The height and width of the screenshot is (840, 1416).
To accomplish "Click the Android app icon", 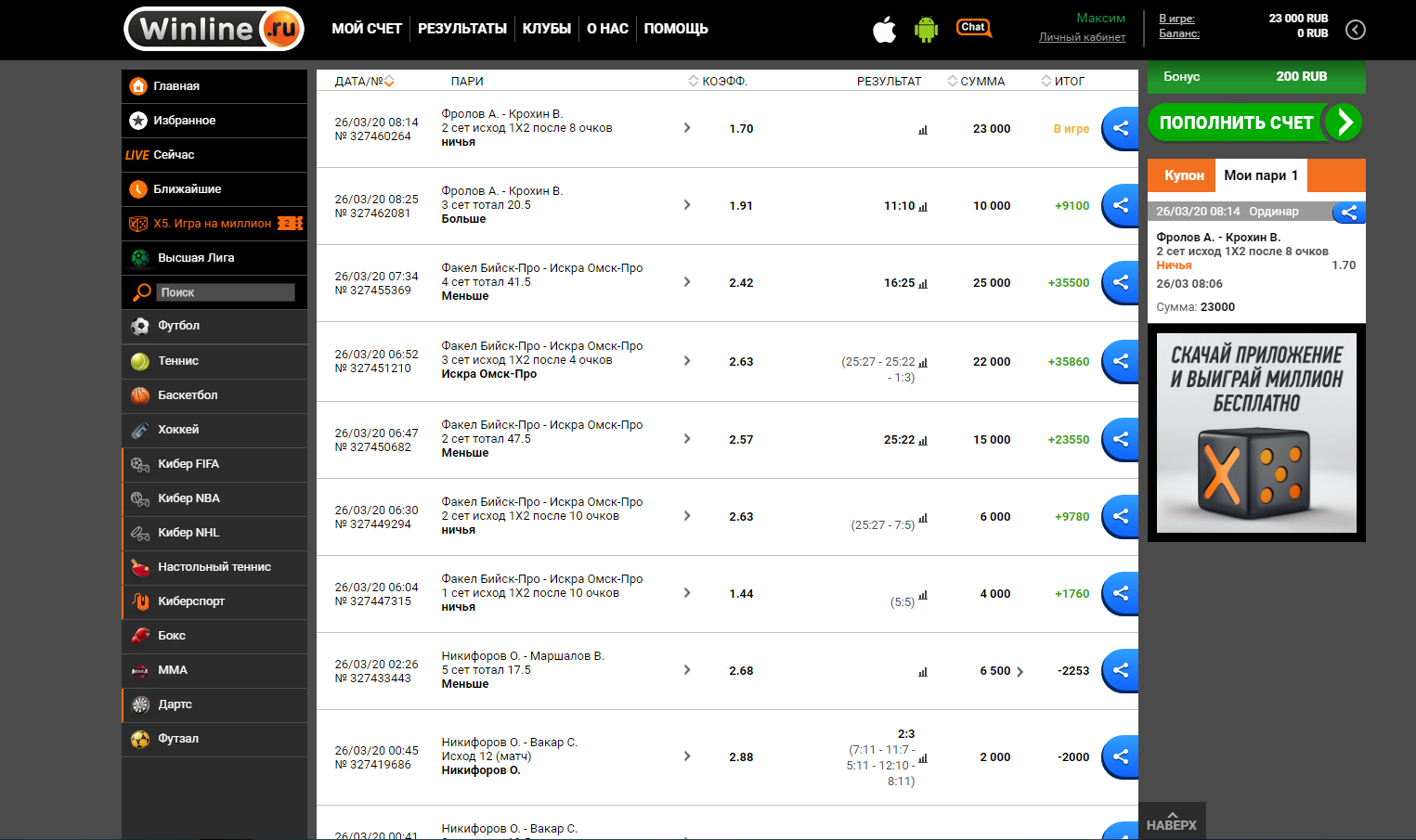I will click(926, 30).
